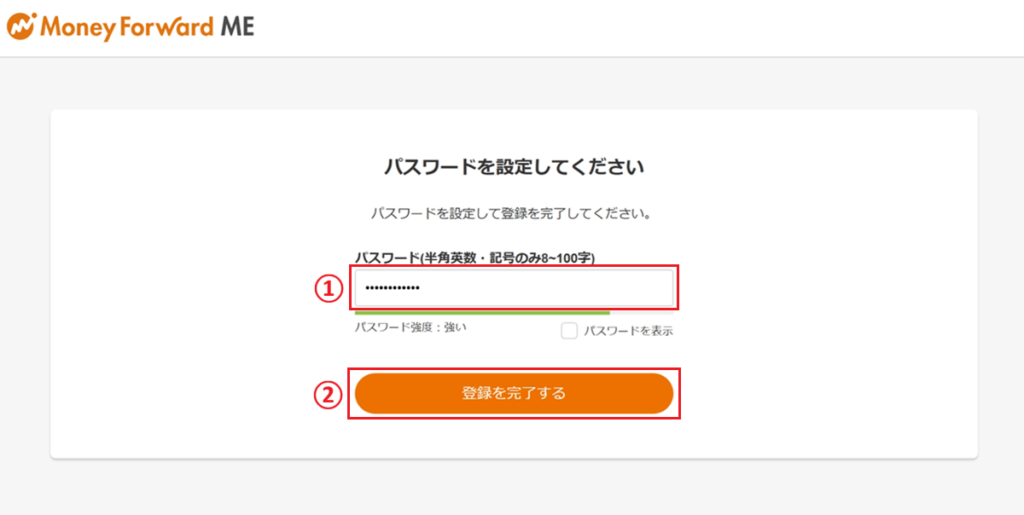Click the circled number 2 marker
Screen dimensions: 1024x515
(329, 394)
